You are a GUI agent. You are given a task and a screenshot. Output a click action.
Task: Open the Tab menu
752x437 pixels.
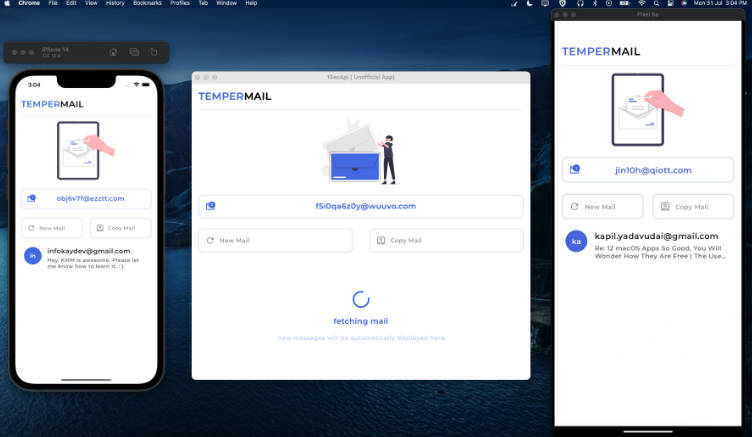point(203,3)
